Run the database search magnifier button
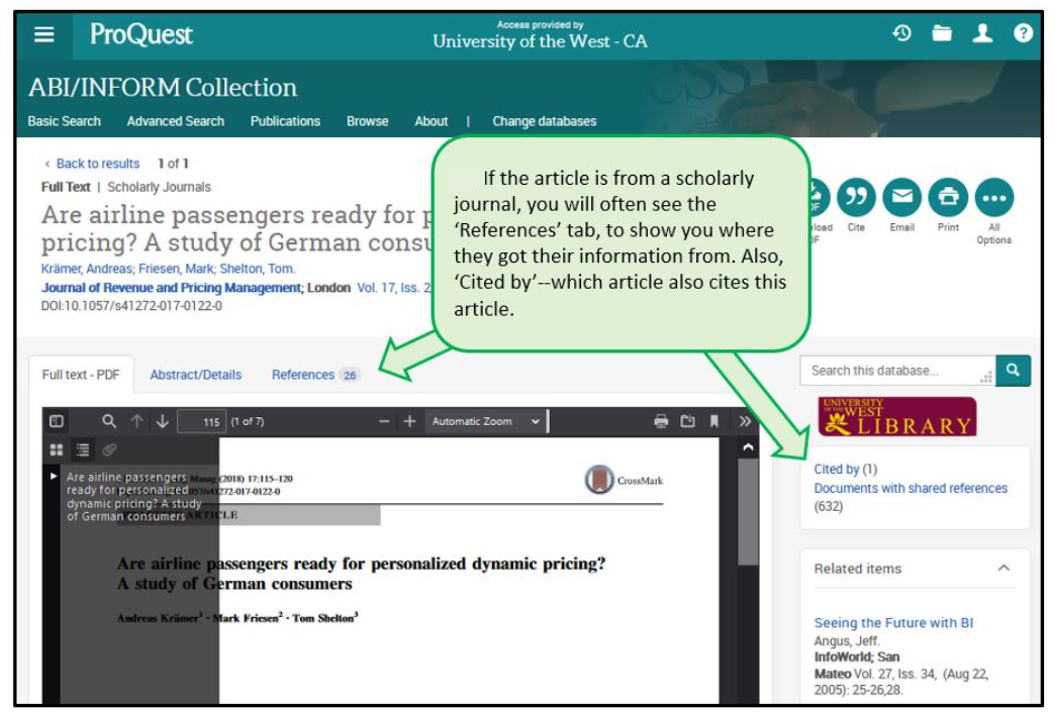The height and width of the screenshot is (715, 1054). pyautogui.click(x=1013, y=370)
